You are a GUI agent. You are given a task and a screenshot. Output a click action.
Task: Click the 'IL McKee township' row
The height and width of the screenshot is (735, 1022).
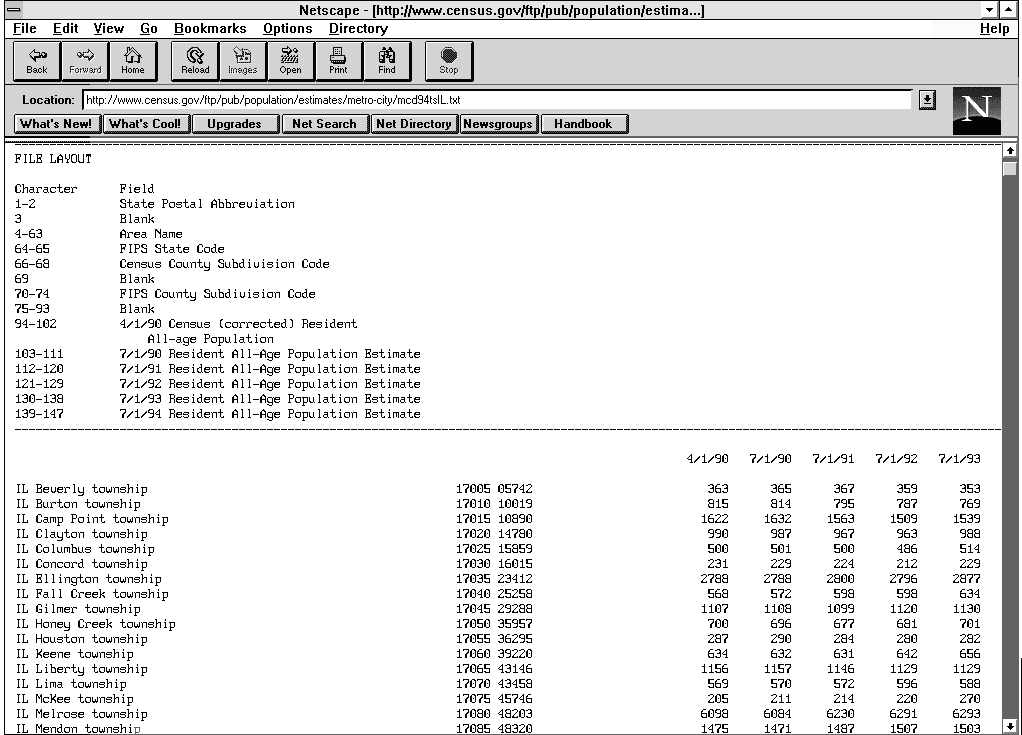click(x=498, y=699)
